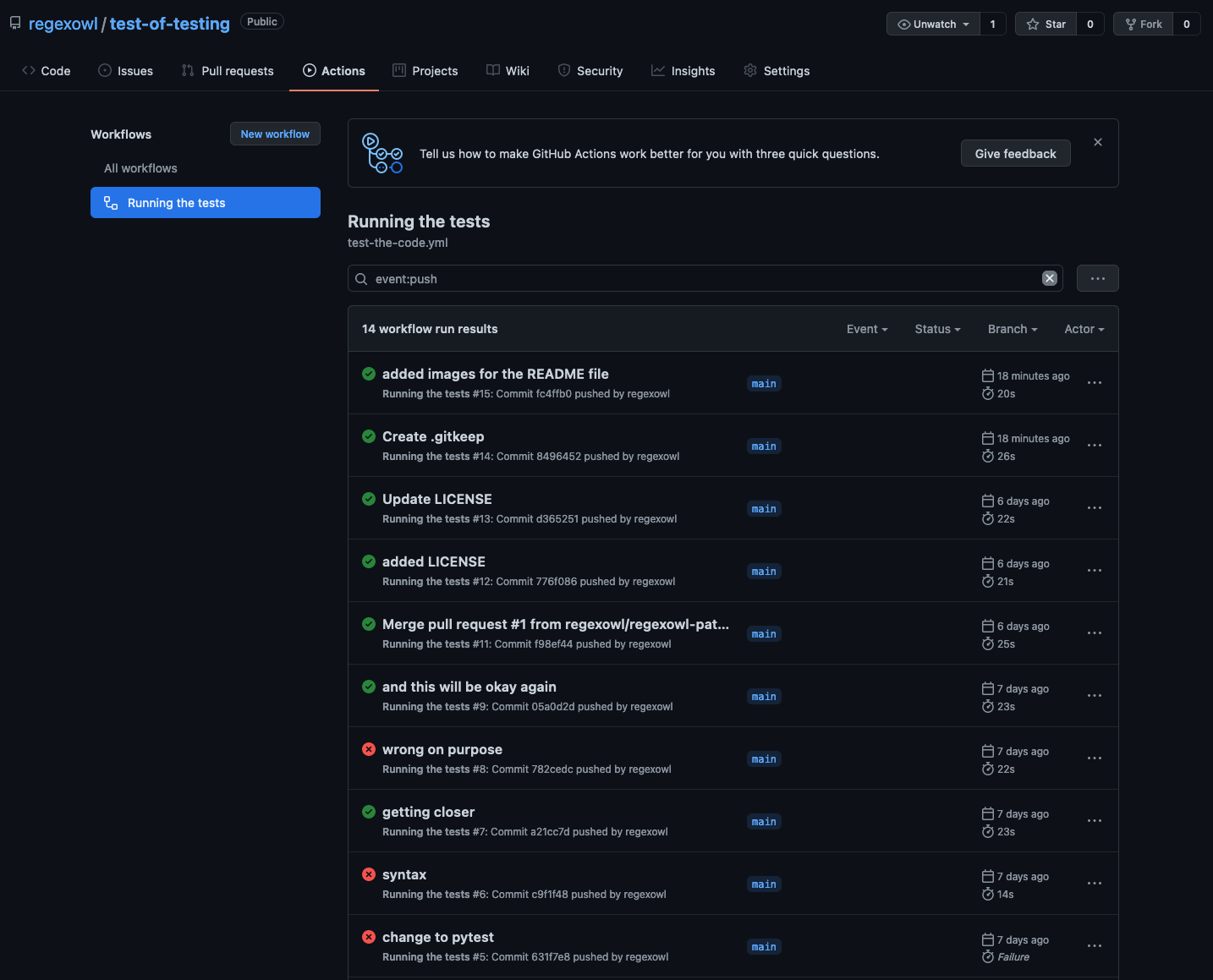Click the fork count beside Fork button
Screen dimensions: 1213x980
coord(1187,24)
